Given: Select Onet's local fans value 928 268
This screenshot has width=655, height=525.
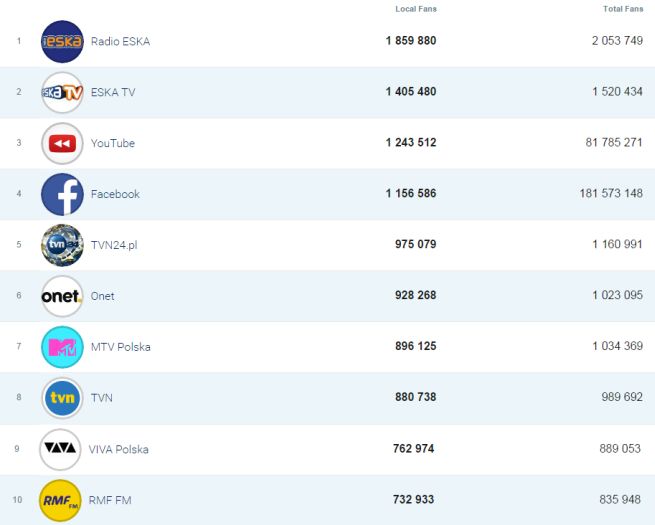Looking at the screenshot, I should pyautogui.click(x=410, y=296).
